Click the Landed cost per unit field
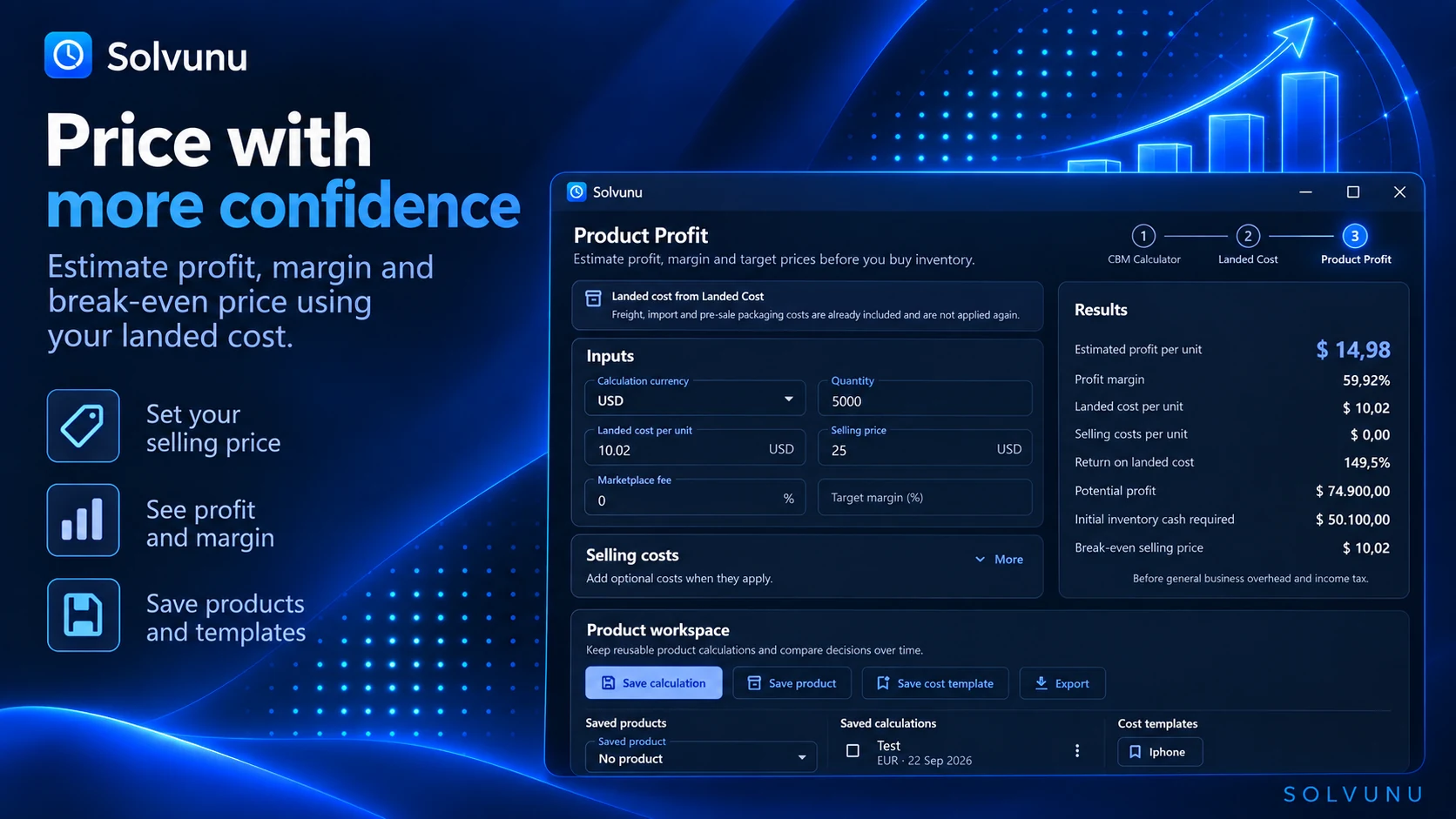 [x=695, y=448]
